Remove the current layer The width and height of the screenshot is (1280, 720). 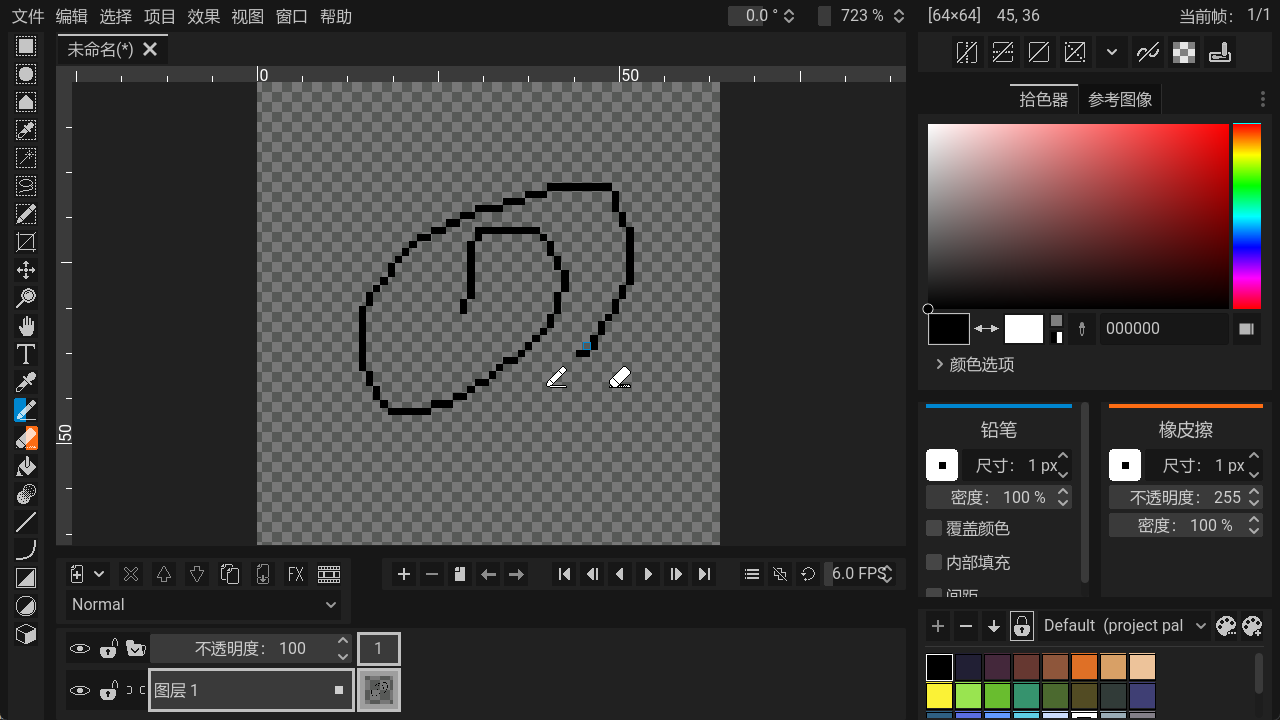point(131,574)
